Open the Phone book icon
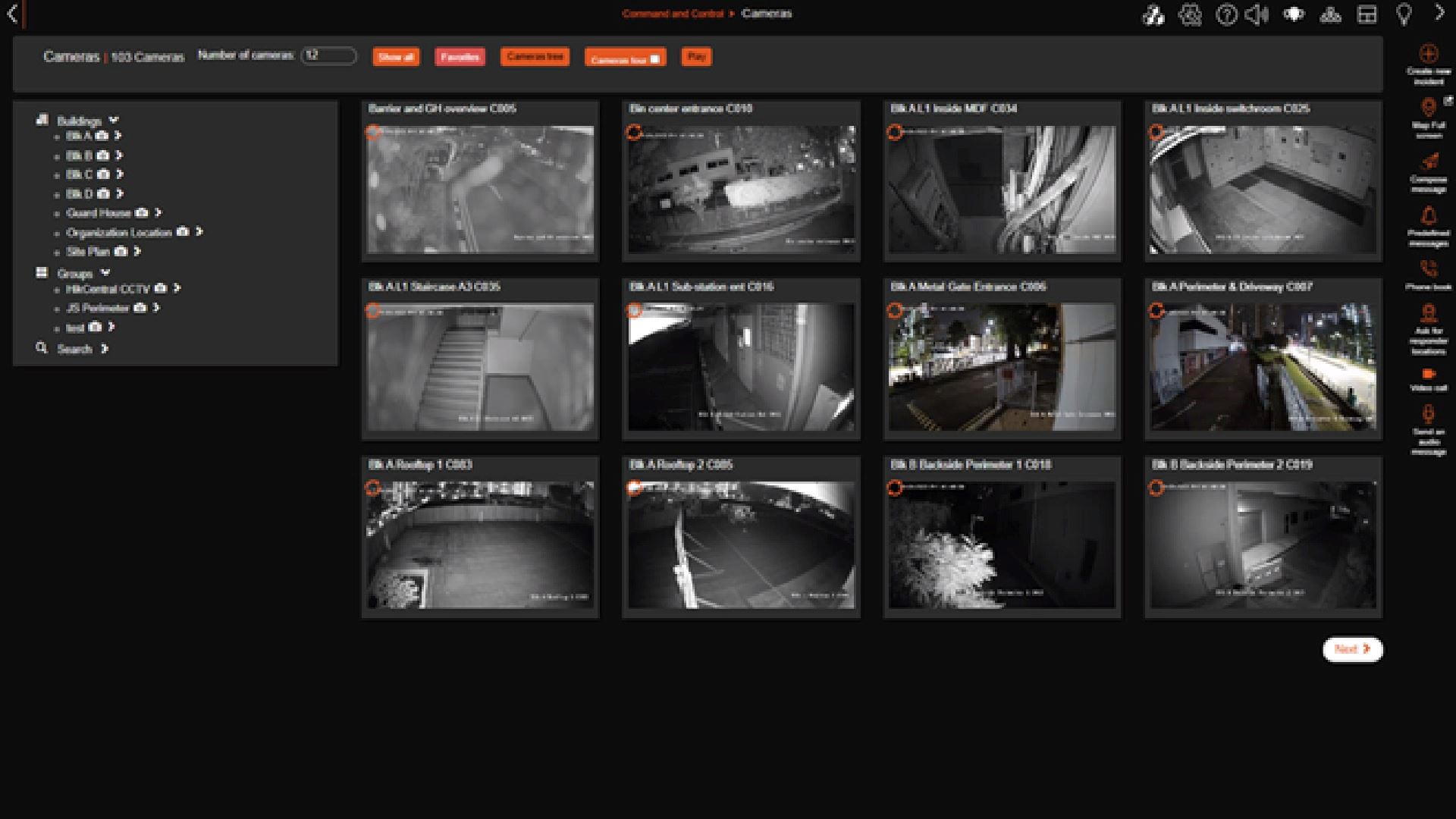This screenshot has height=819, width=1456. pyautogui.click(x=1428, y=269)
